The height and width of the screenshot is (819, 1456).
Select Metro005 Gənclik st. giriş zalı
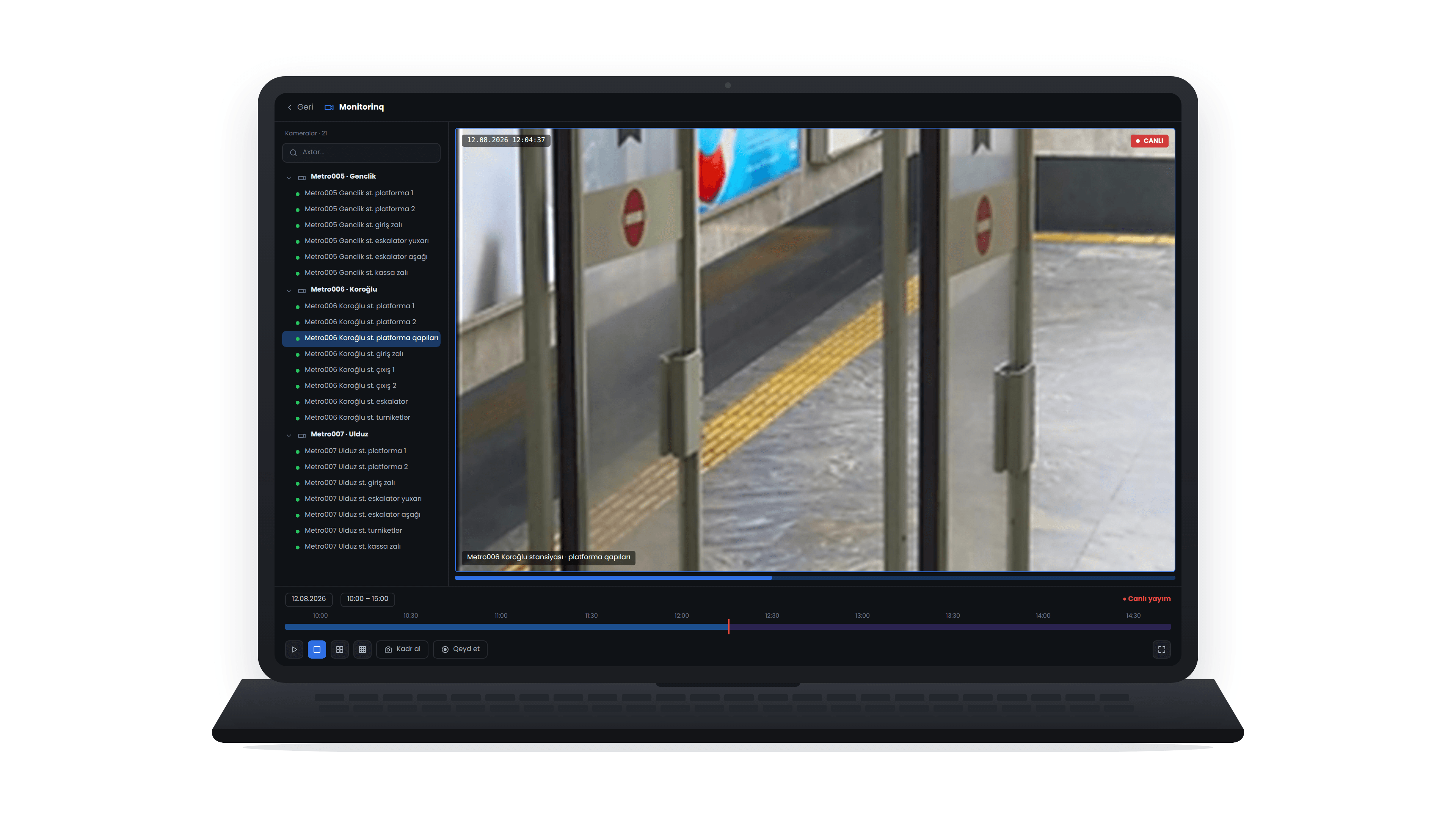(361, 225)
